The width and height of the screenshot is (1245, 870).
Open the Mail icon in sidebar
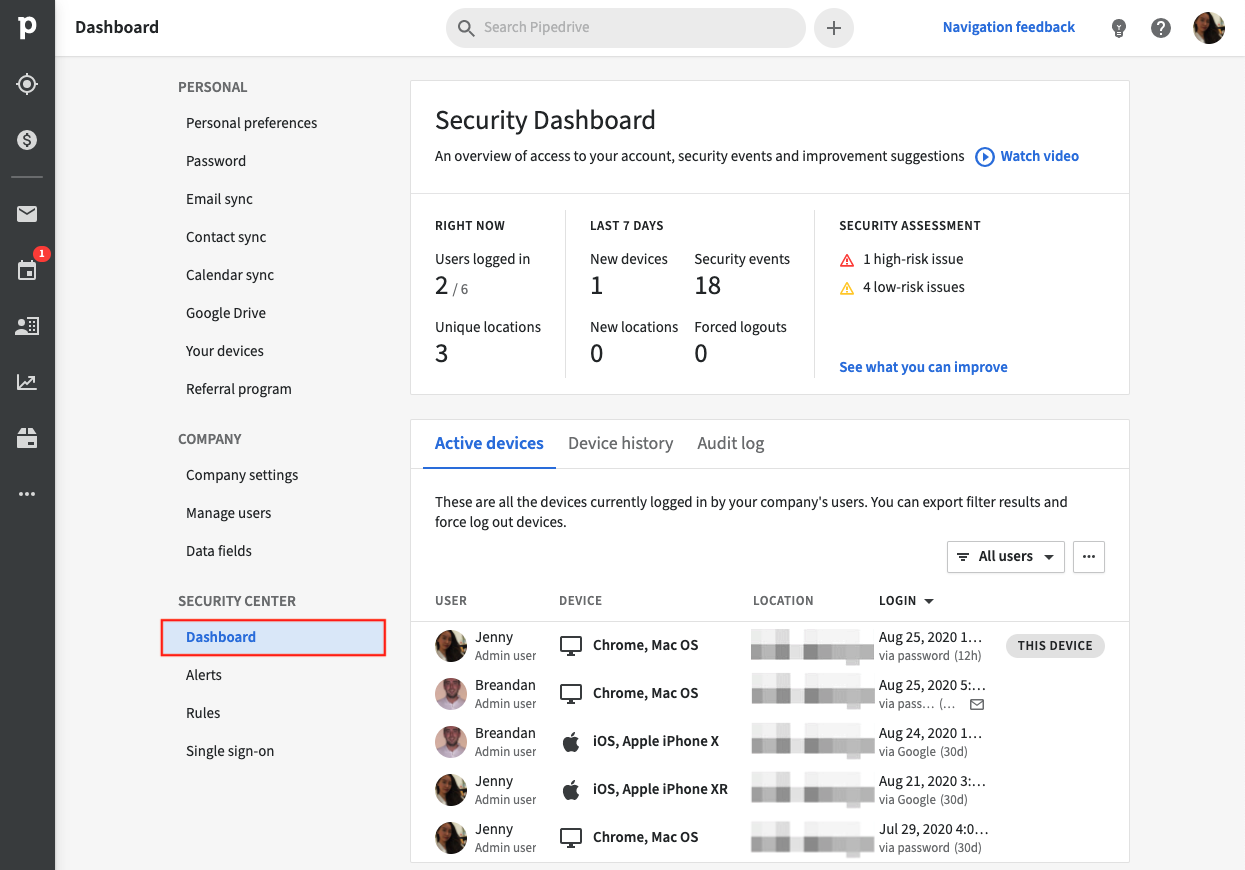27,214
